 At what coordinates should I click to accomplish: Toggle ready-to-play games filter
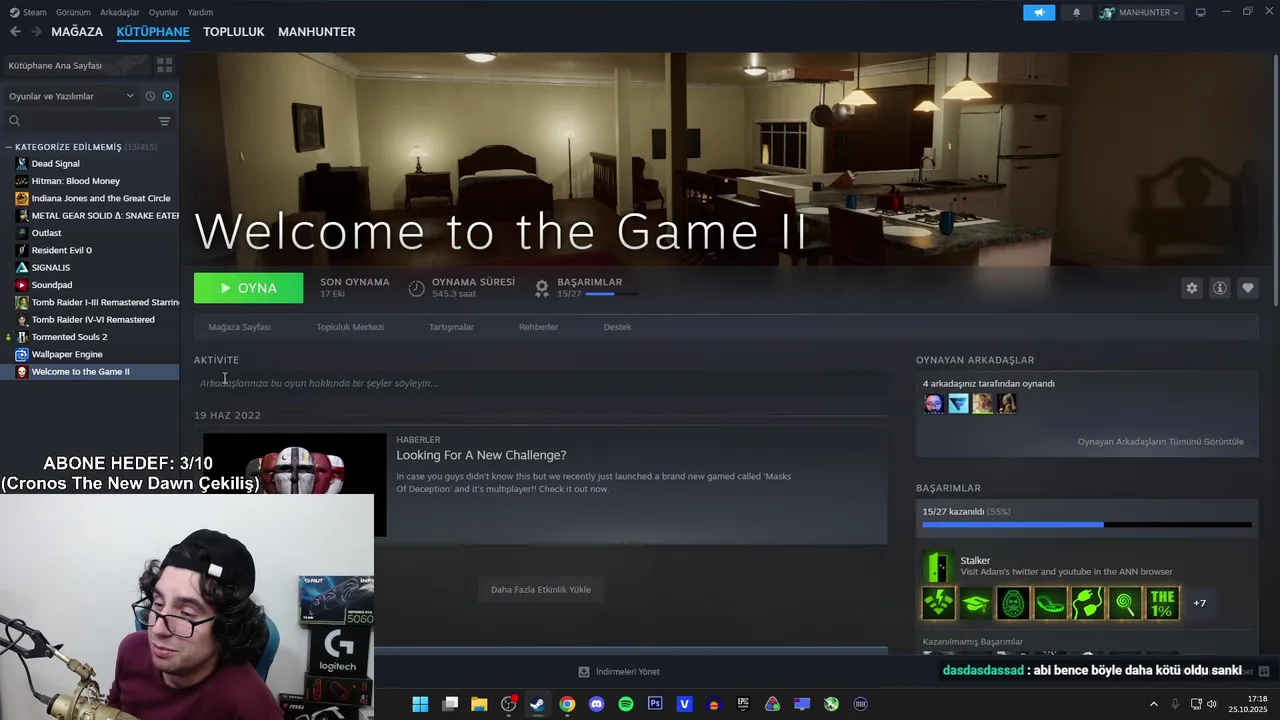pos(167,96)
